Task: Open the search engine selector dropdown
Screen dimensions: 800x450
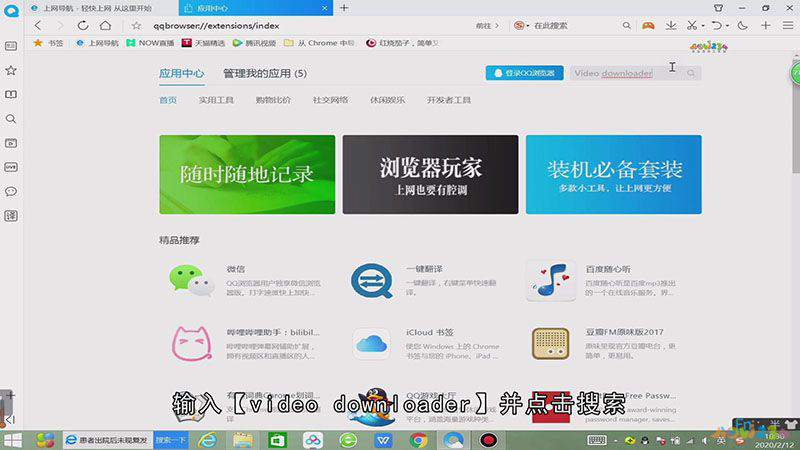Action: pyautogui.click(x=521, y=26)
